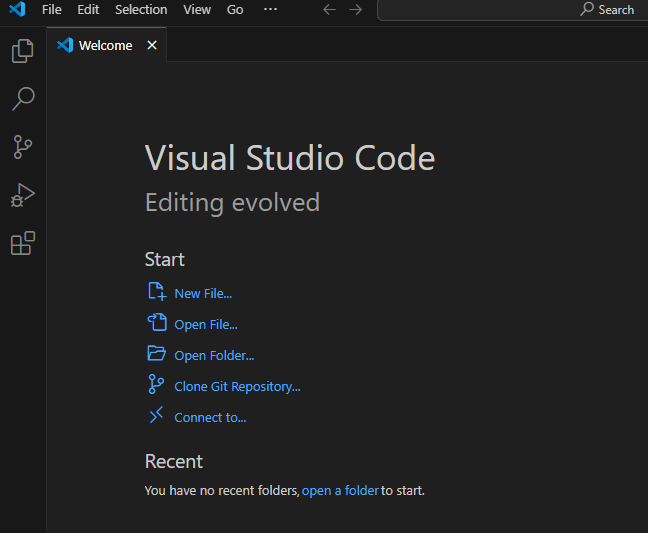Click the magnifier icon in command center
Screen dimensions: 648x533
pyautogui.click(x=587, y=9)
